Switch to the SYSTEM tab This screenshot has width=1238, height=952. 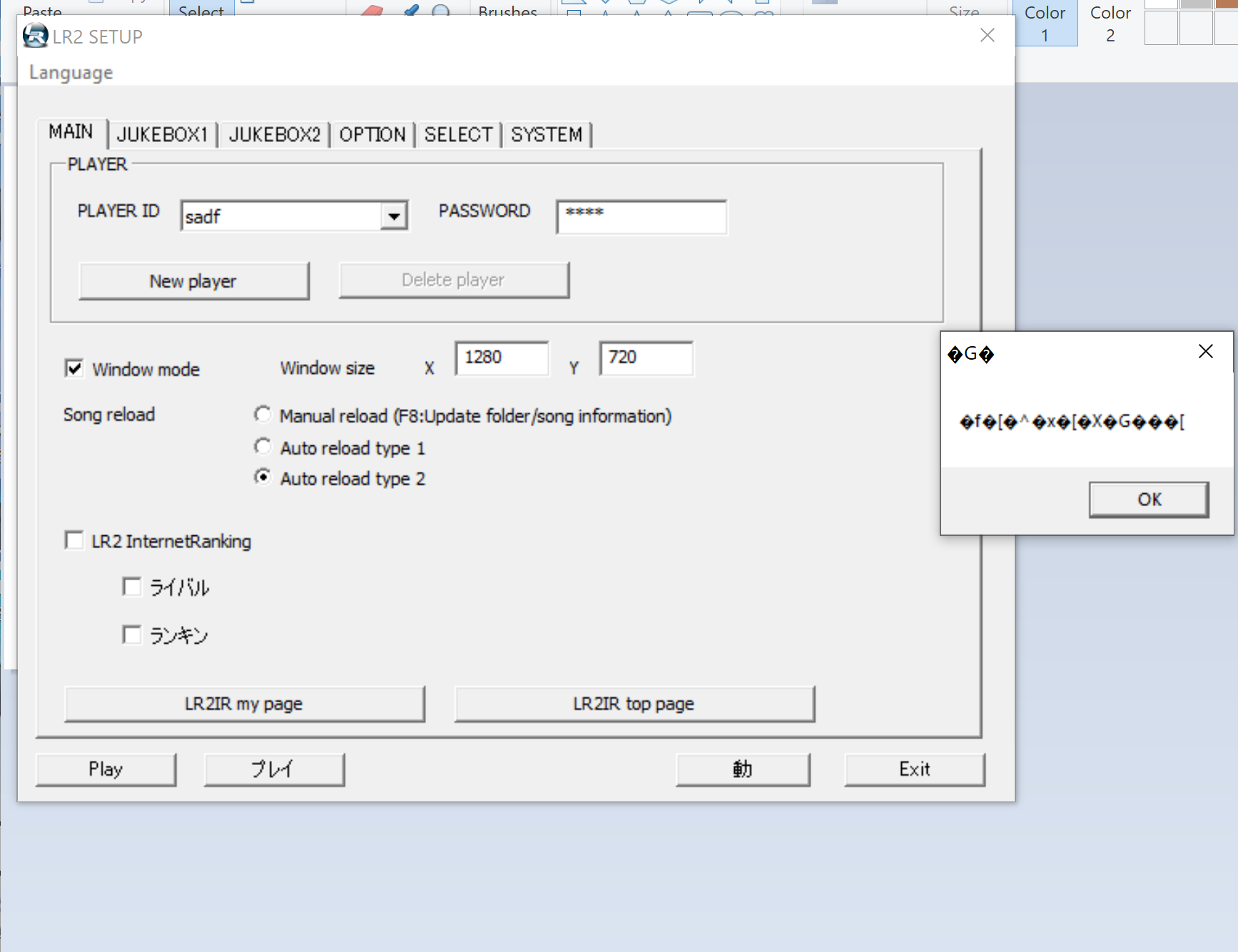tap(547, 135)
